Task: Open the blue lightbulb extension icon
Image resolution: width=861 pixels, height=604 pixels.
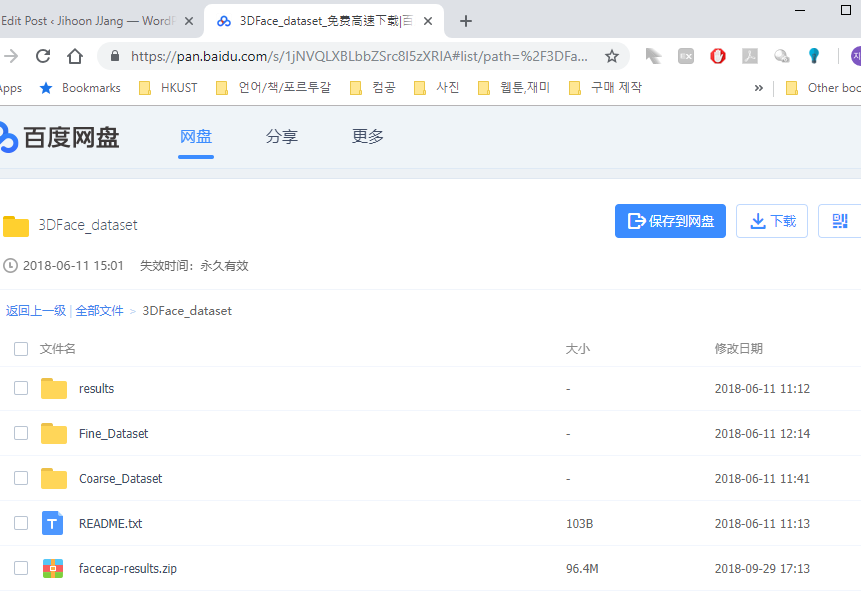Action: (x=813, y=57)
